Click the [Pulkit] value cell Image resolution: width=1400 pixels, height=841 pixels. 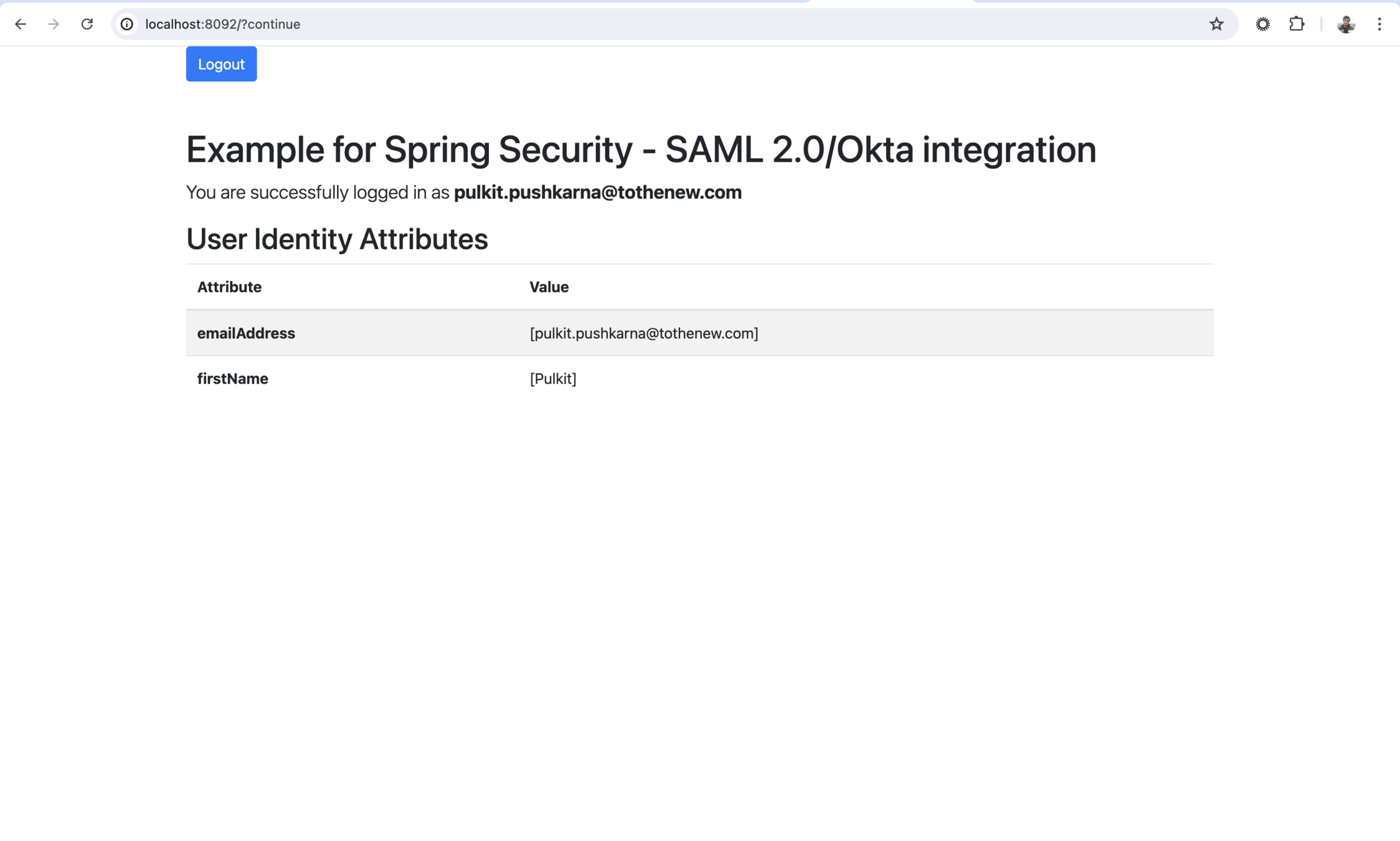pyautogui.click(x=552, y=379)
